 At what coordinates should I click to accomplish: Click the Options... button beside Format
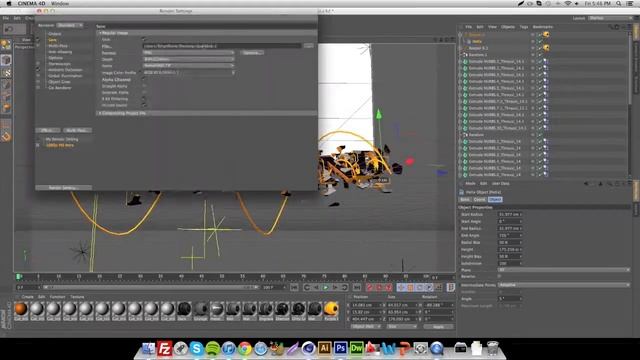[x=252, y=53]
